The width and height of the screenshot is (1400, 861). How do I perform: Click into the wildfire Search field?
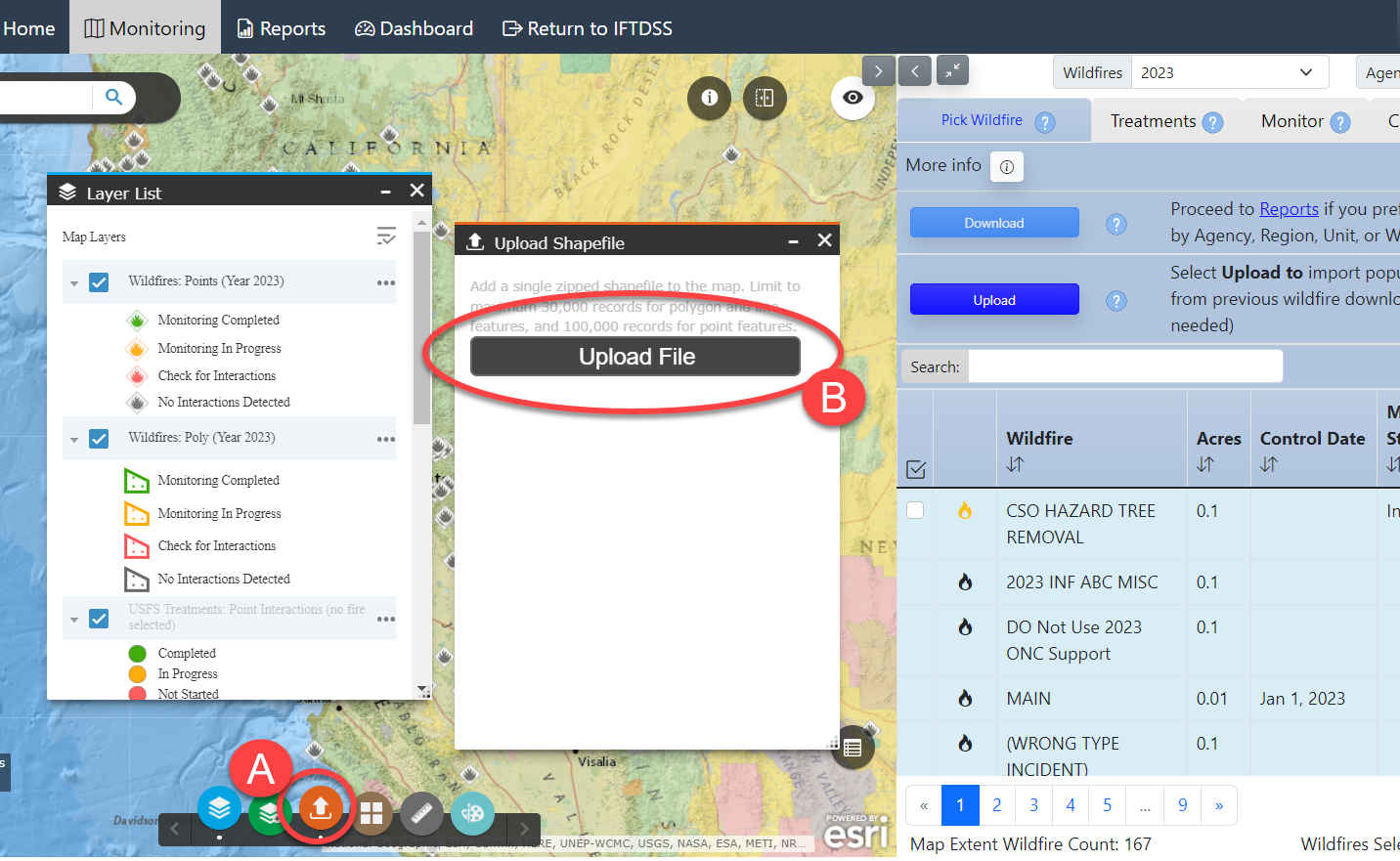coord(1125,366)
